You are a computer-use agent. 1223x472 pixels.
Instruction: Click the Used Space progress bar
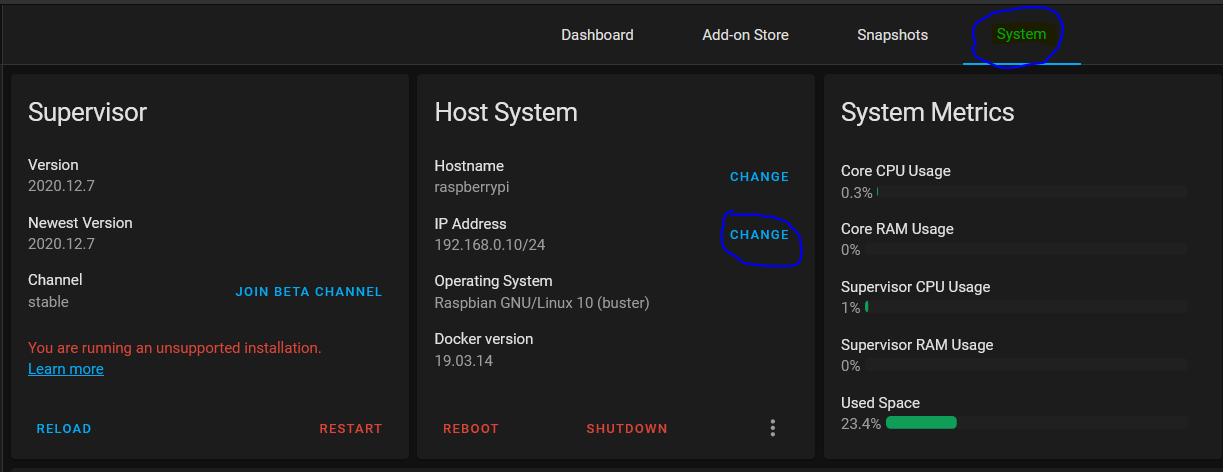point(1035,423)
